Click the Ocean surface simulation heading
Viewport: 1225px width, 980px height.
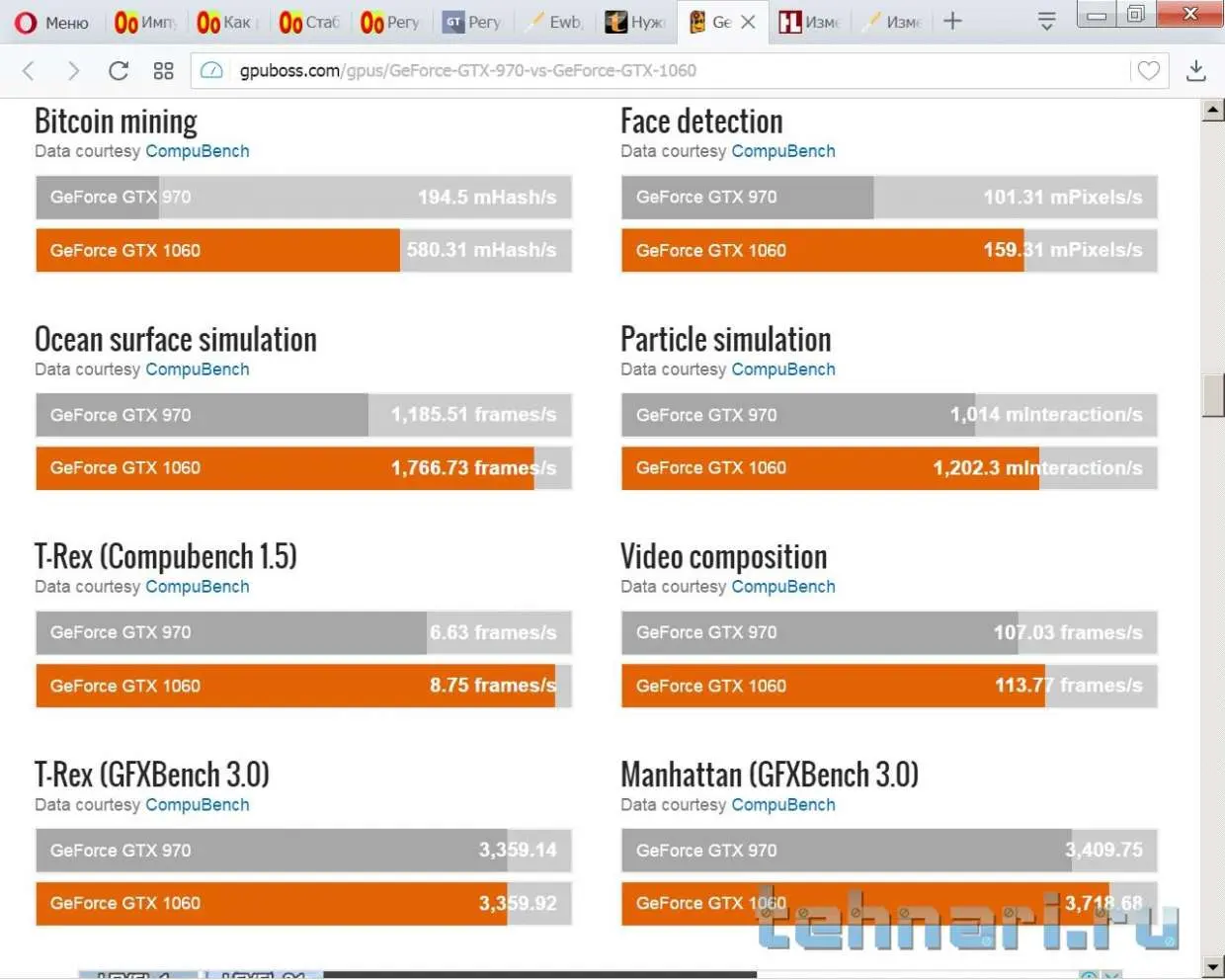click(x=176, y=340)
